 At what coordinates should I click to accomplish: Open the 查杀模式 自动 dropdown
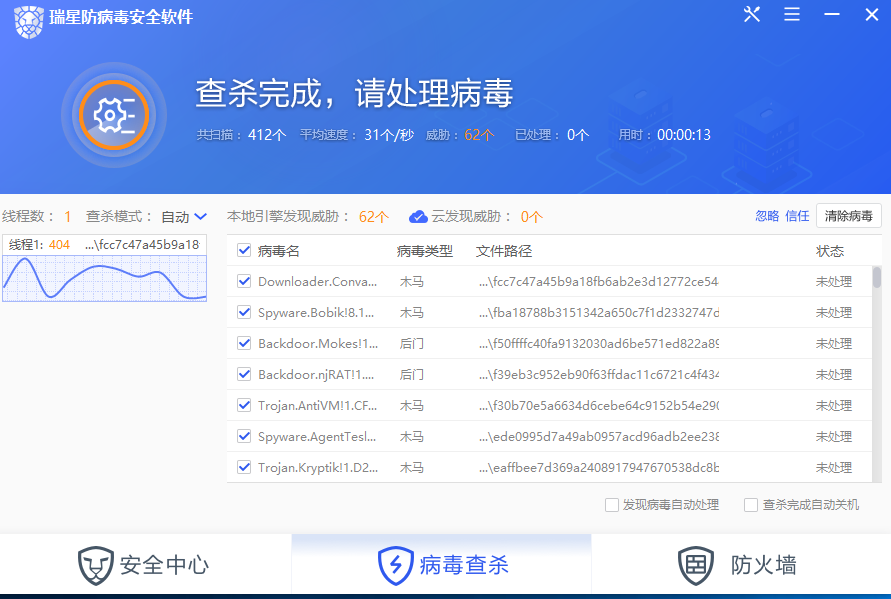(184, 217)
